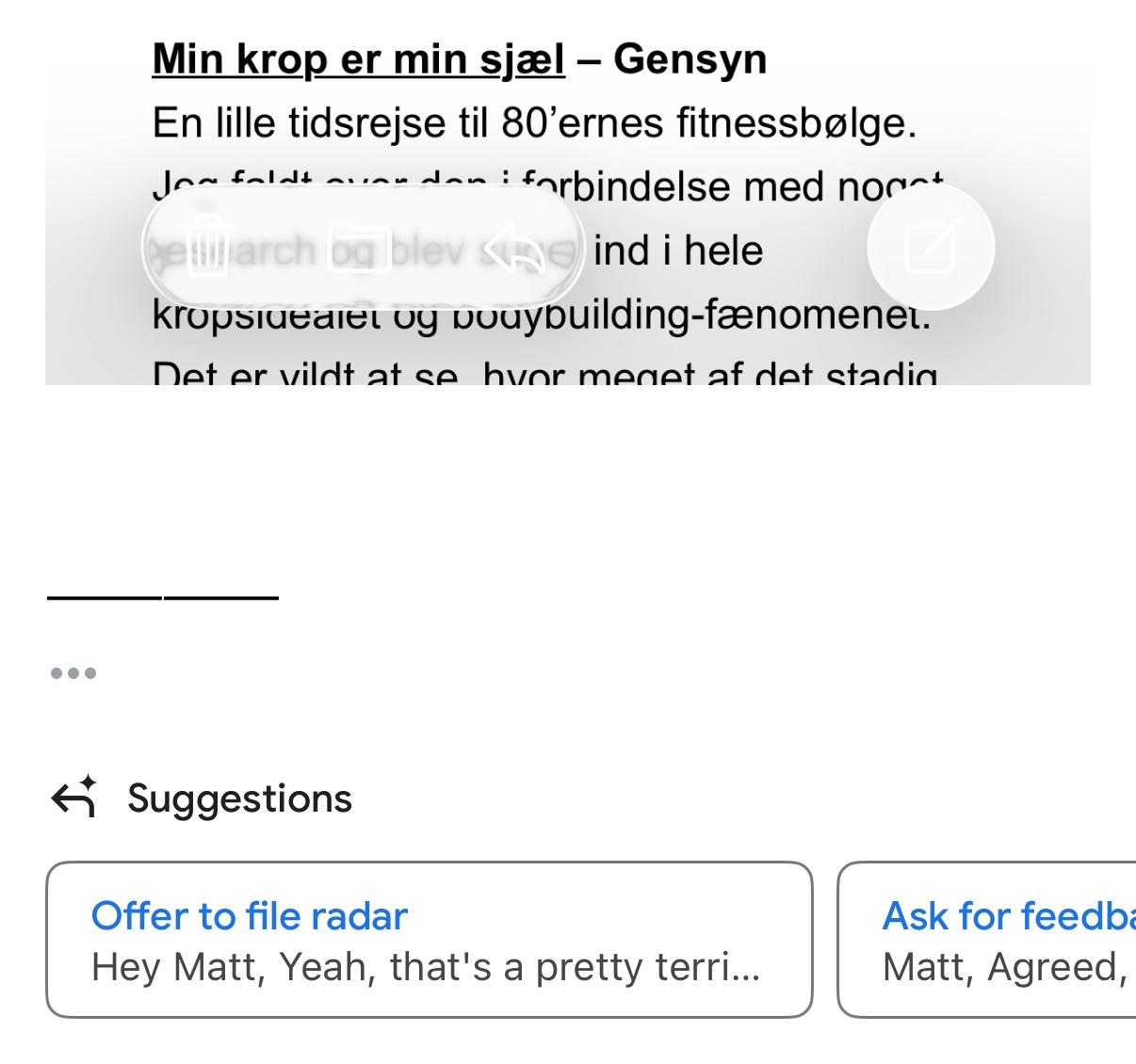Click the "Gensyn" title text

click(690, 59)
